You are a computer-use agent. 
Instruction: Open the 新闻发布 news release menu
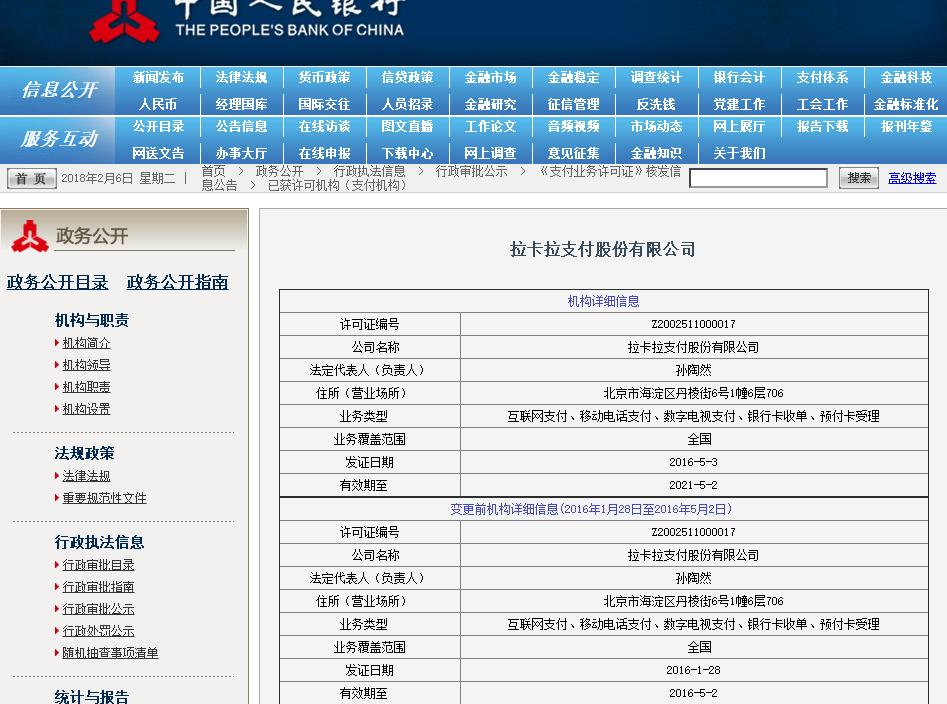tap(159, 75)
